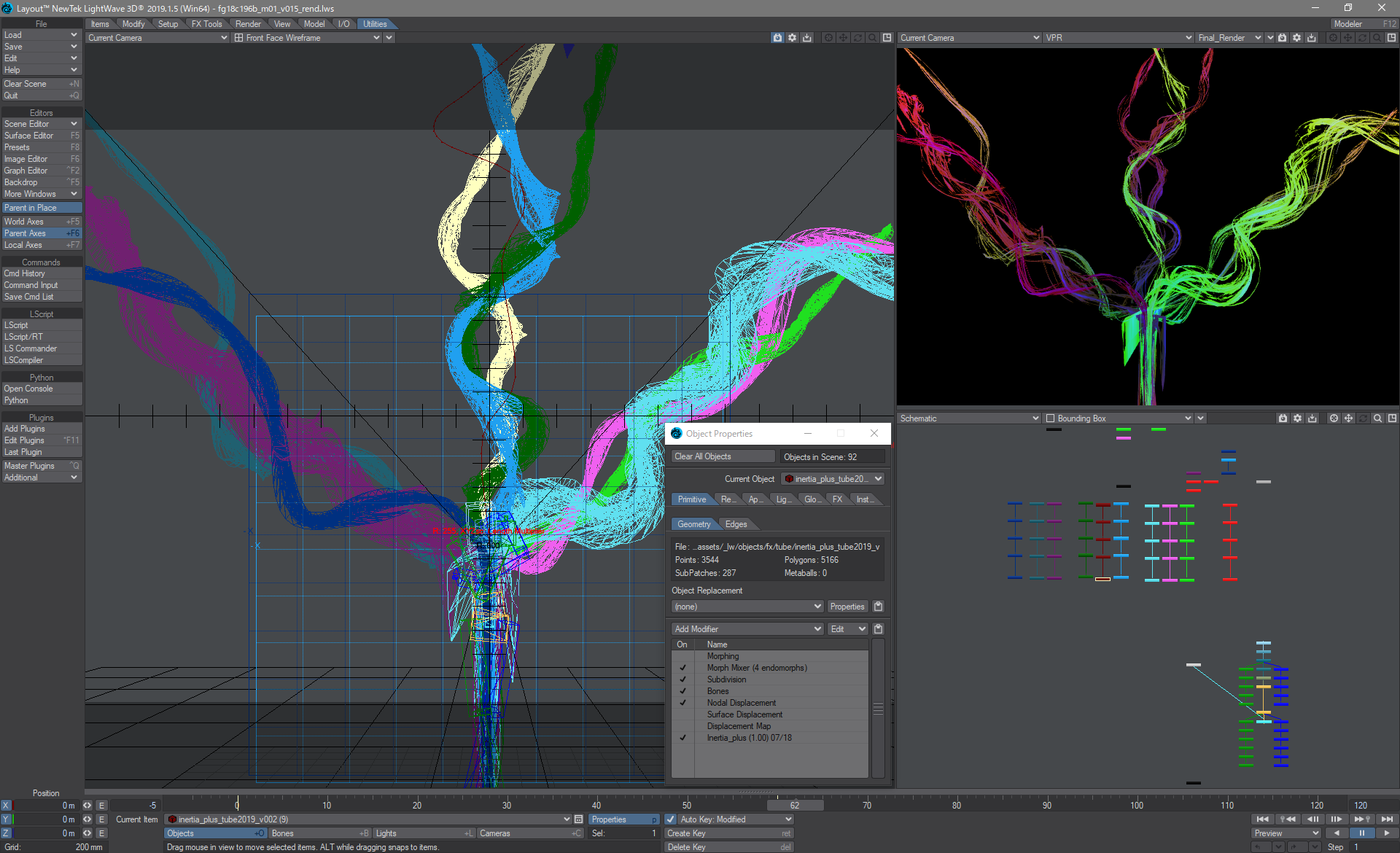1400x853 pixels.
Task: Click the Bounding Box display icon
Action: (x=1050, y=418)
